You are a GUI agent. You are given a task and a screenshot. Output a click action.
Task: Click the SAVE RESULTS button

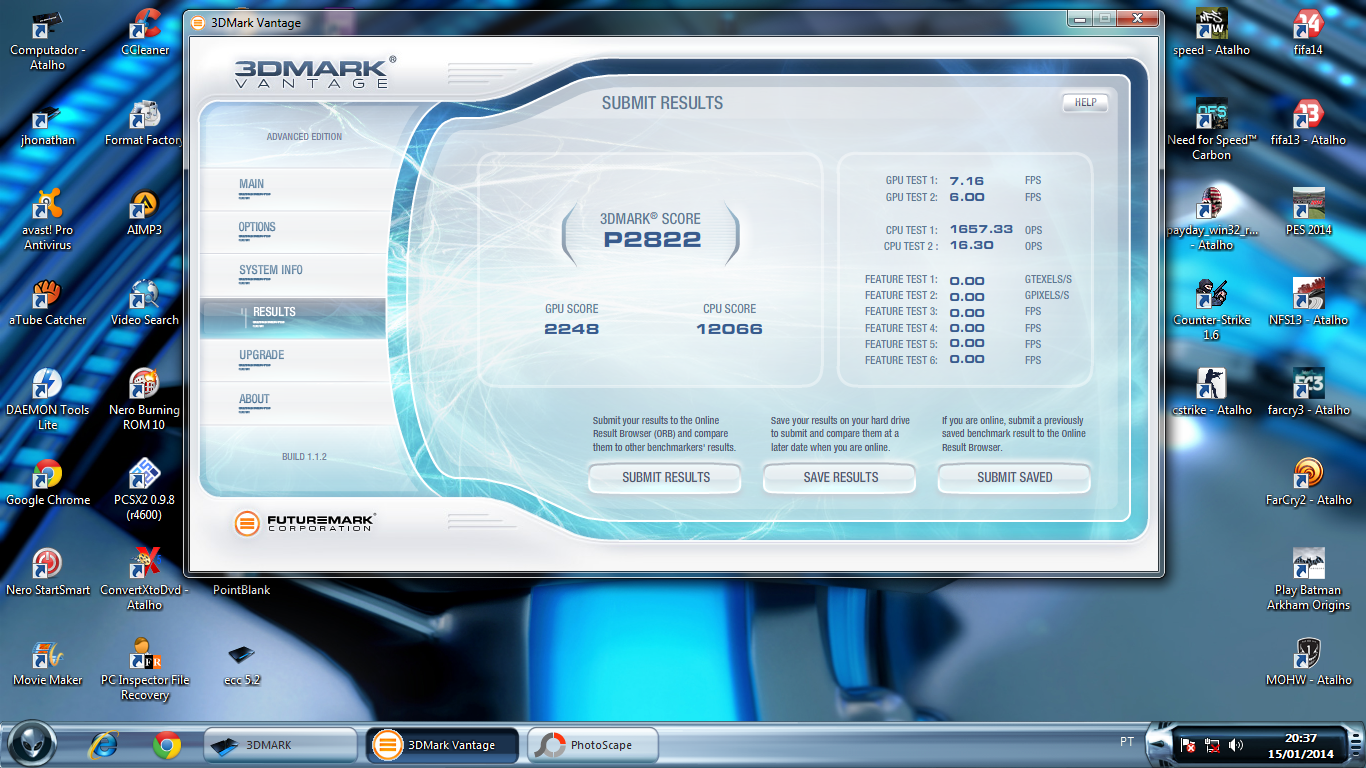(x=840, y=478)
